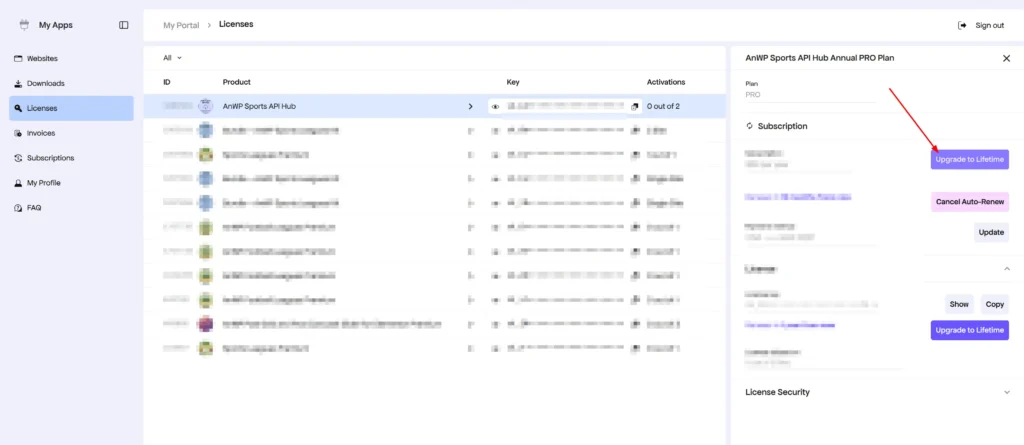Click the Subscriptions refresh icon
The height and width of the screenshot is (445, 1024).
18,158
